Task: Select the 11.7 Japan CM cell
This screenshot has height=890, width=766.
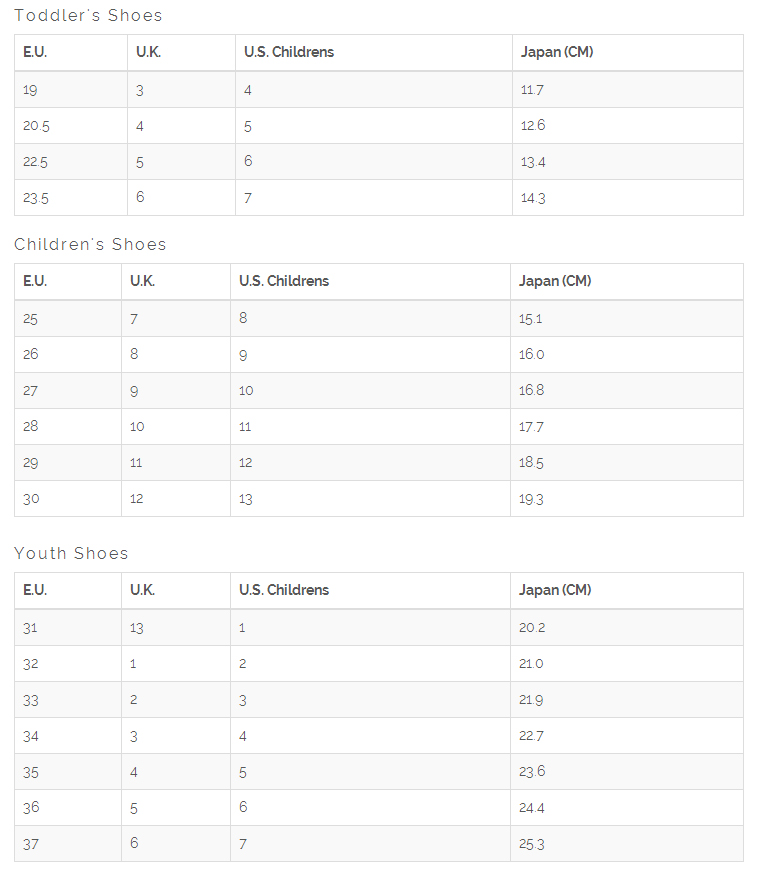Action: click(x=532, y=90)
